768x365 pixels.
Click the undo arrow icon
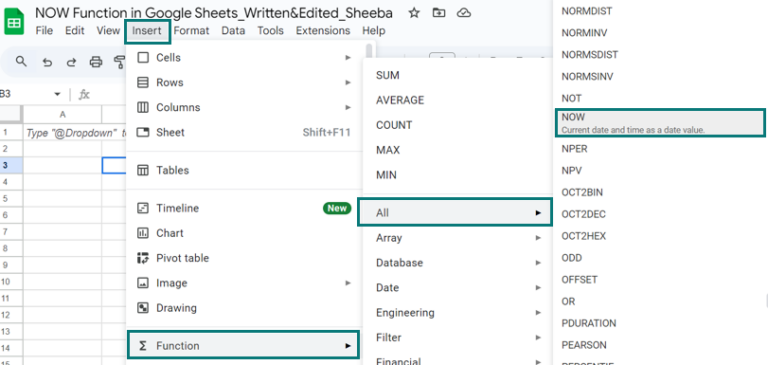(x=47, y=62)
